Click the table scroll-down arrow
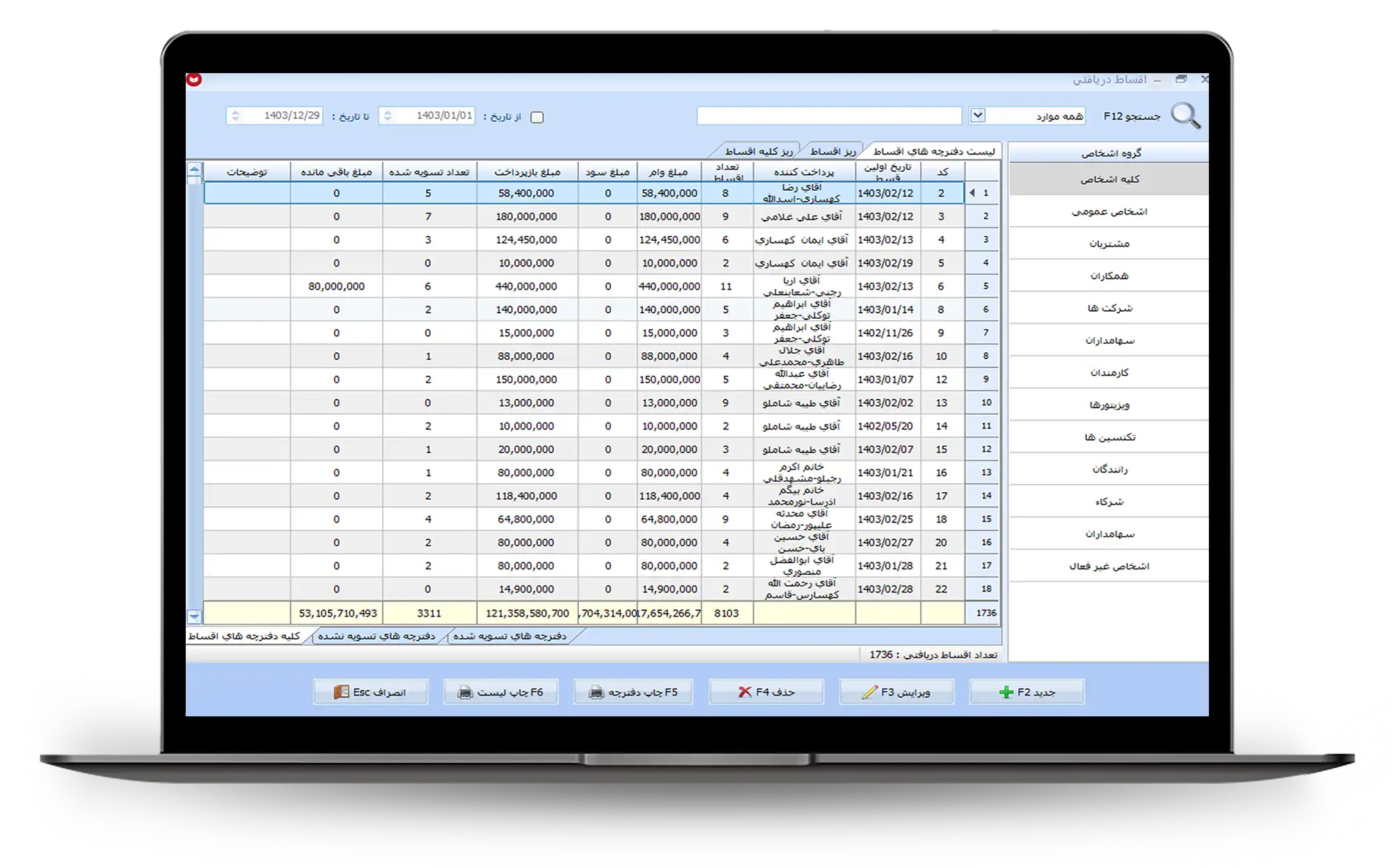 (194, 617)
